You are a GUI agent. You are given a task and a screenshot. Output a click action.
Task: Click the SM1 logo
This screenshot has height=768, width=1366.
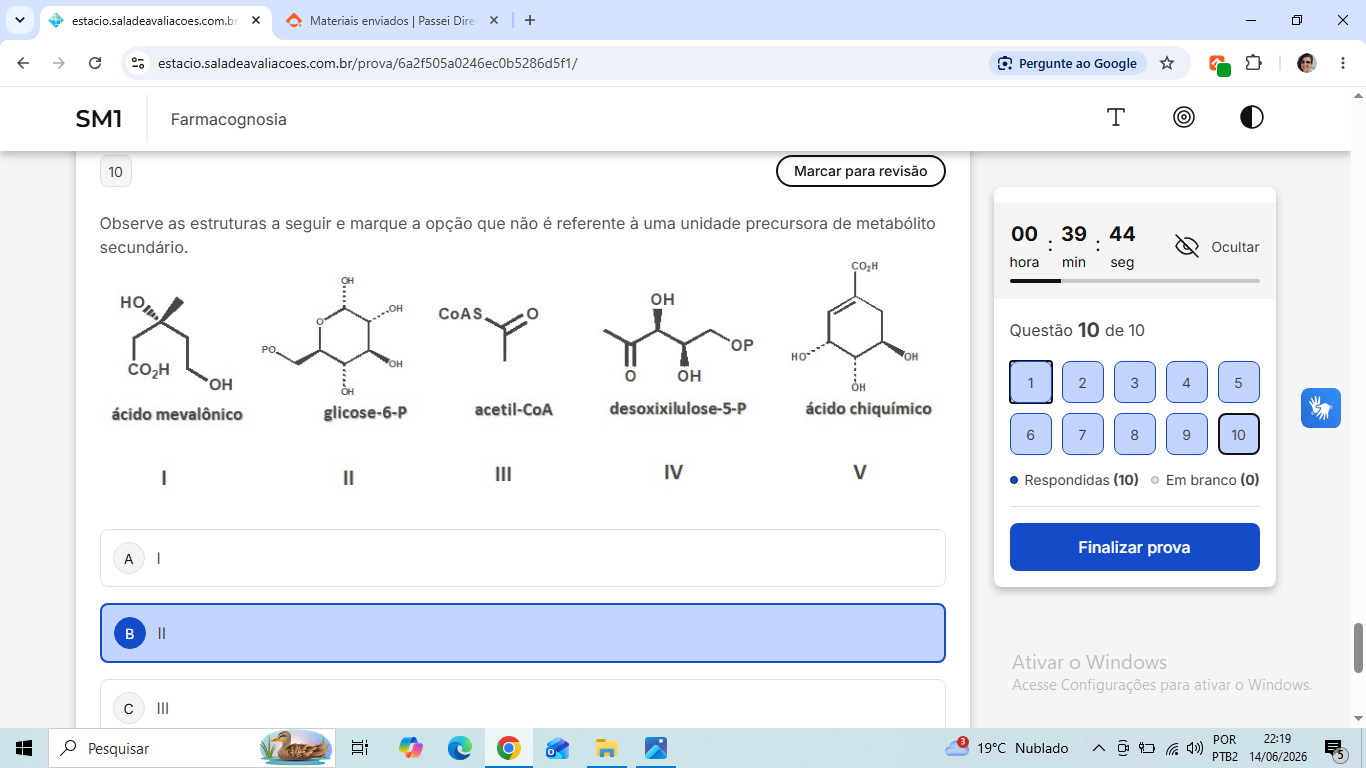pos(99,119)
